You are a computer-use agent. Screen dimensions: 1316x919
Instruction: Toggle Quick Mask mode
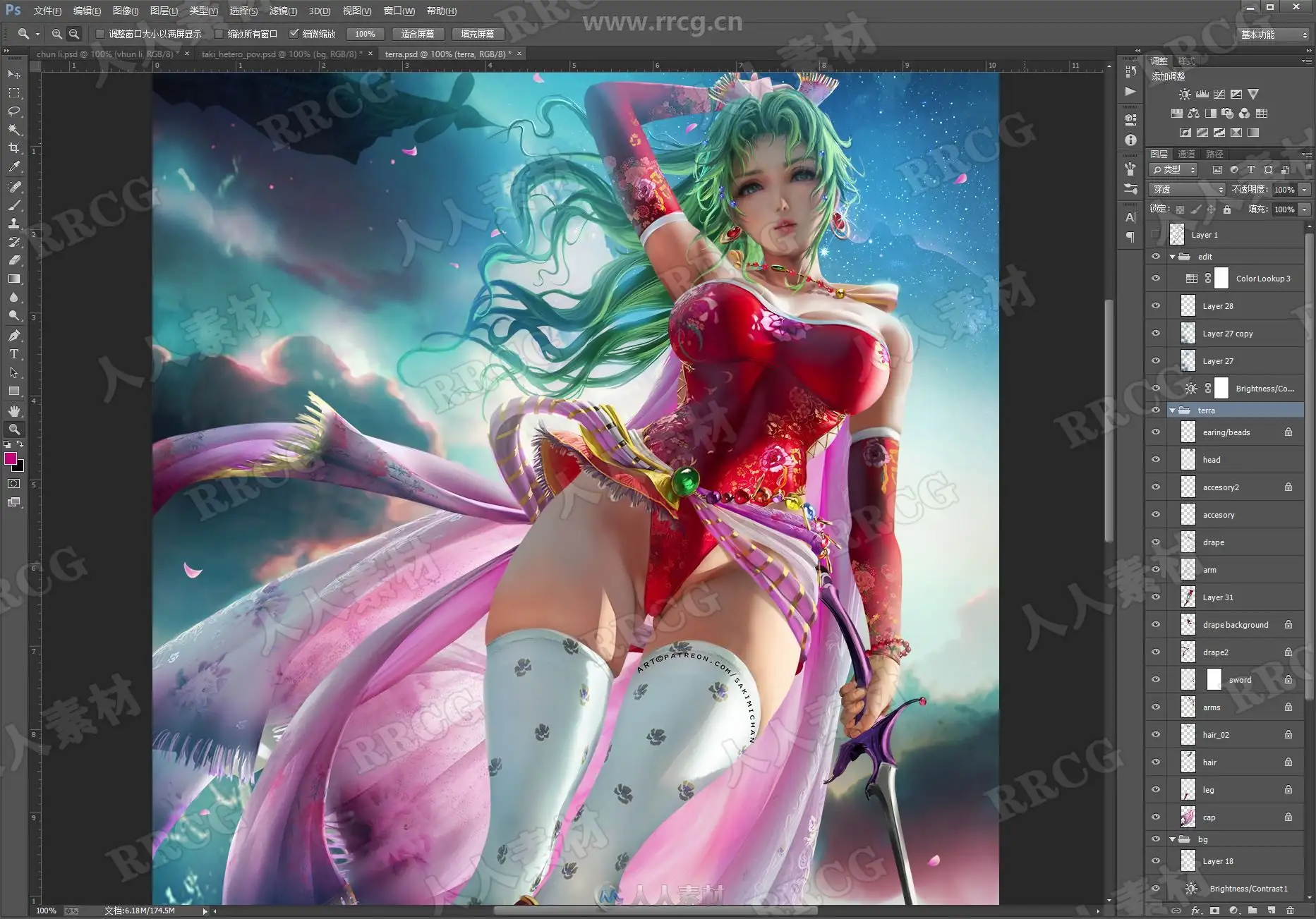click(x=13, y=484)
